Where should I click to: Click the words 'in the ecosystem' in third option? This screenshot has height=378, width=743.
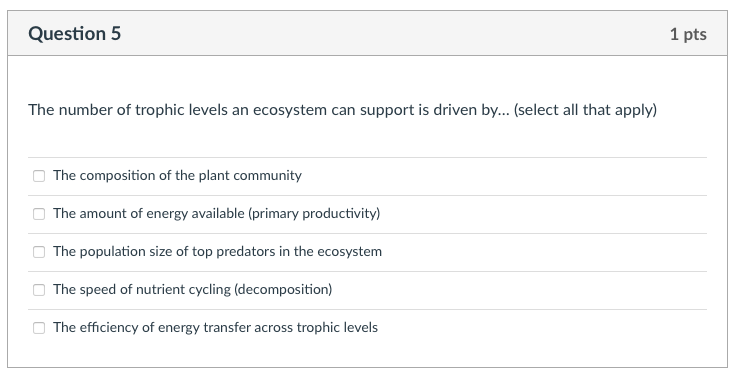[x=330, y=252]
